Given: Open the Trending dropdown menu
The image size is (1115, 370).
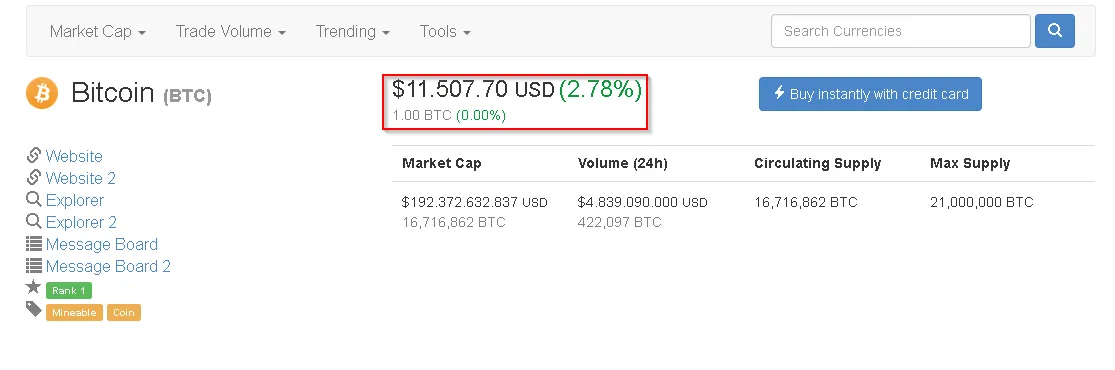Looking at the screenshot, I should coord(353,31).
